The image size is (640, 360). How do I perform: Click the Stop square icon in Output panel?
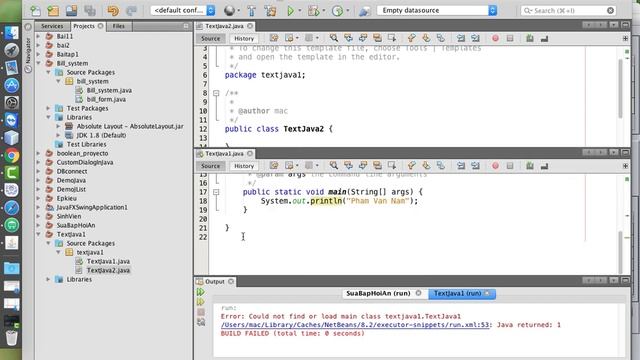pos(201,312)
